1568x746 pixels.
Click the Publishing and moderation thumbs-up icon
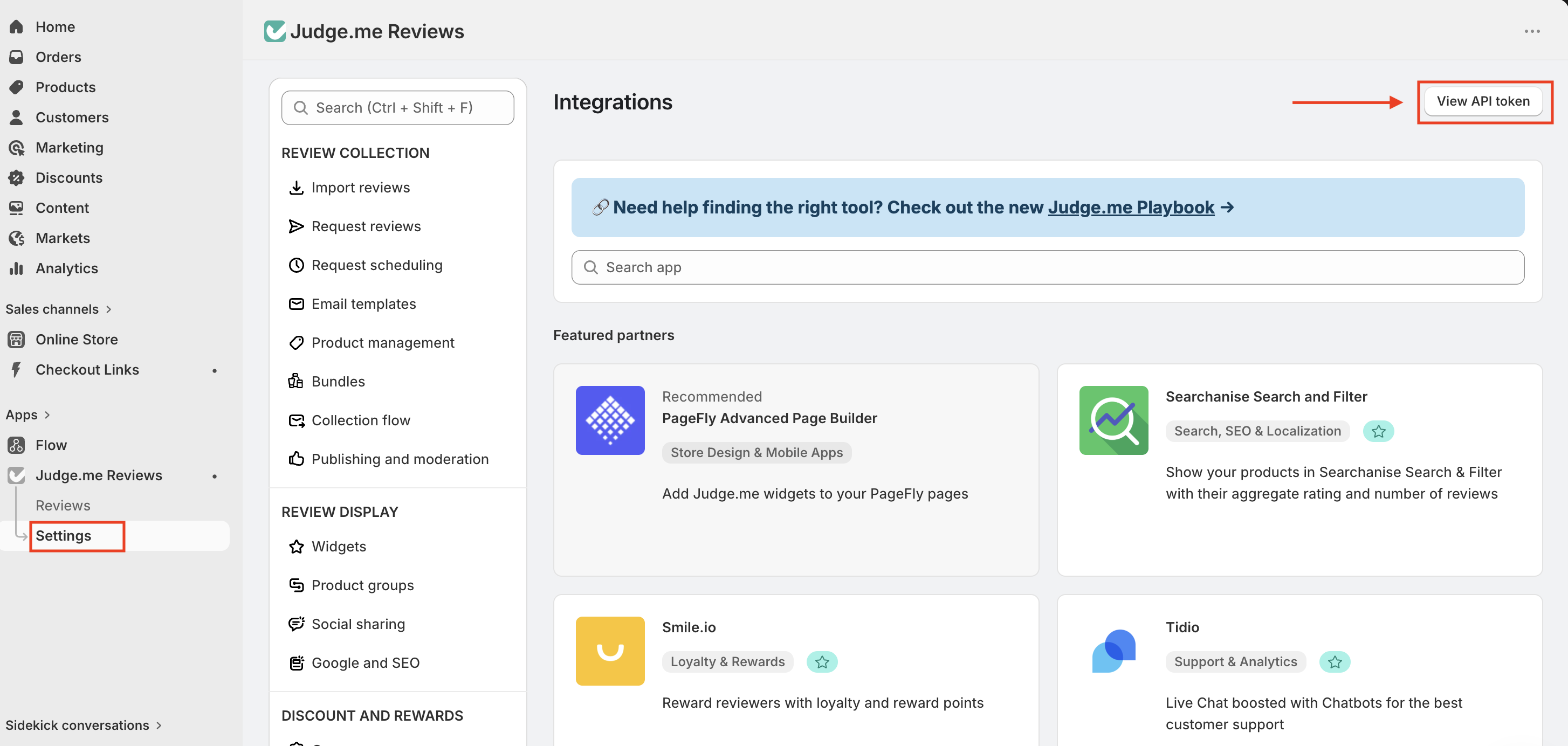297,459
